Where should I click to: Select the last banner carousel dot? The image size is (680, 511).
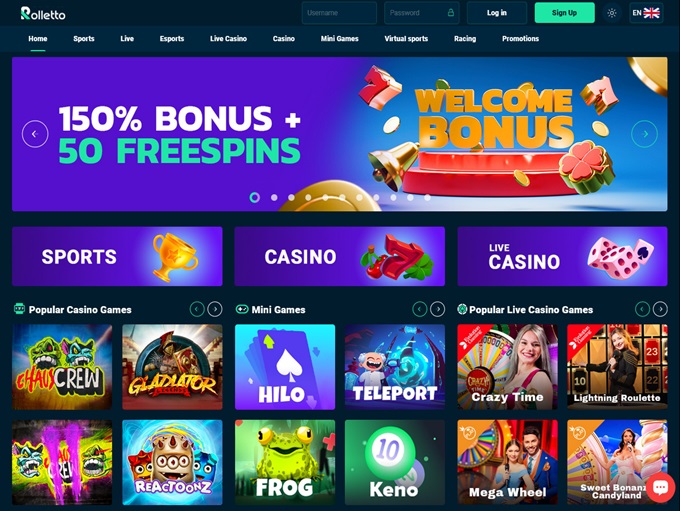tap(427, 197)
